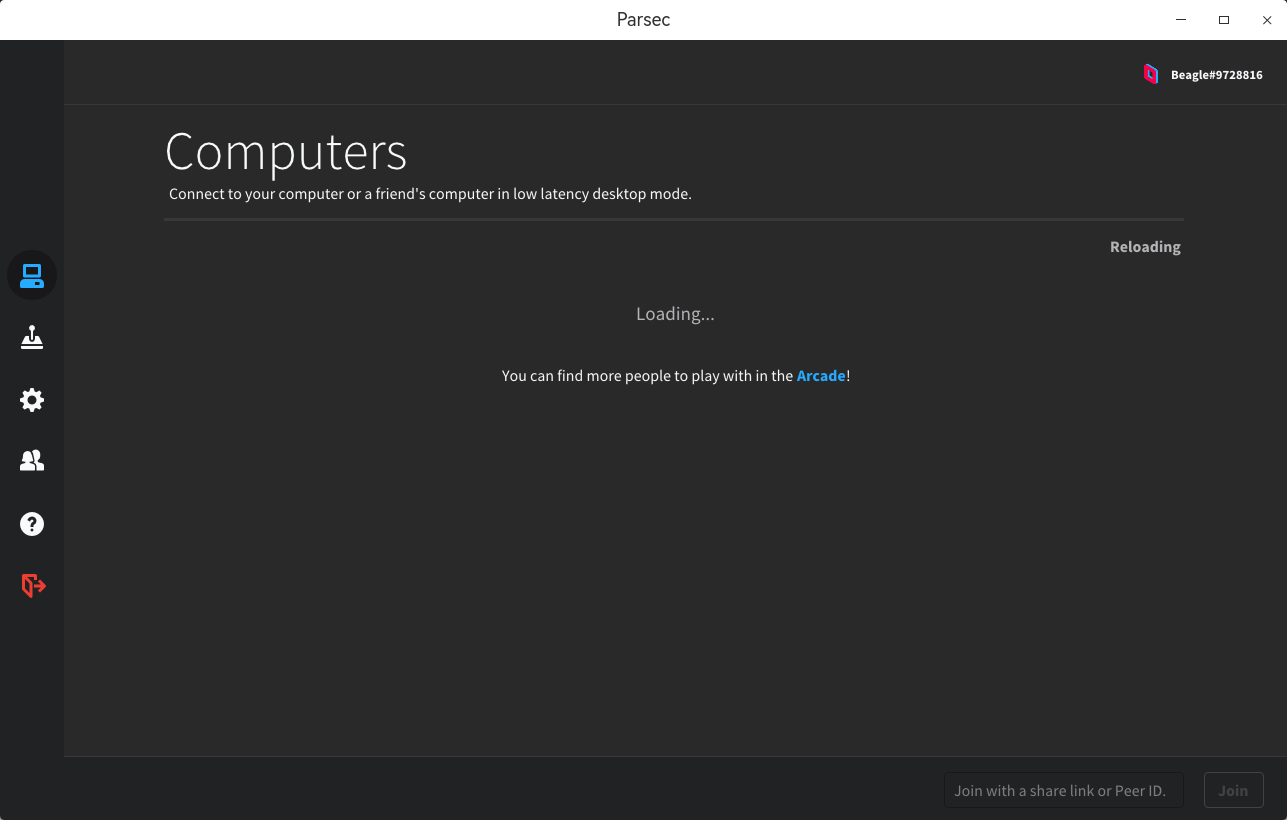Log out using the red exit icon
The height and width of the screenshot is (820, 1287).
[x=33, y=585]
